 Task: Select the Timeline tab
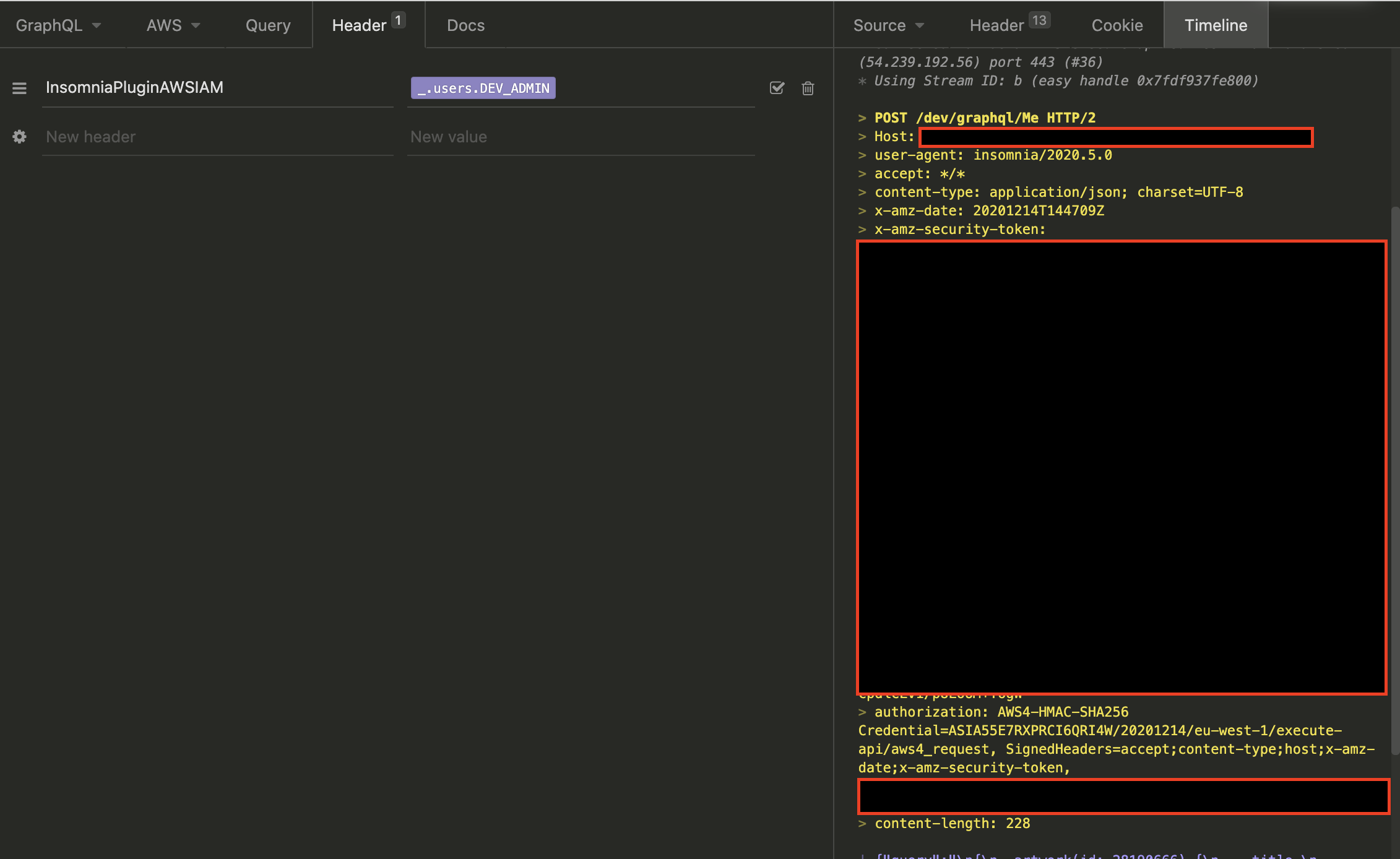pyautogui.click(x=1216, y=25)
